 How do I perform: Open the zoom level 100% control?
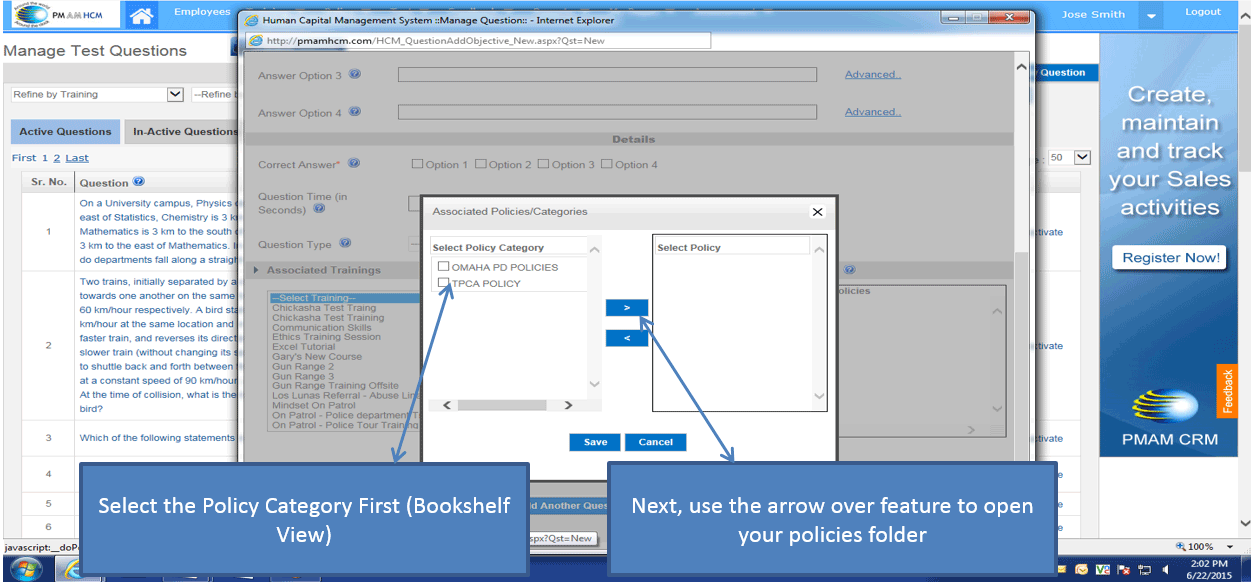click(x=1202, y=547)
